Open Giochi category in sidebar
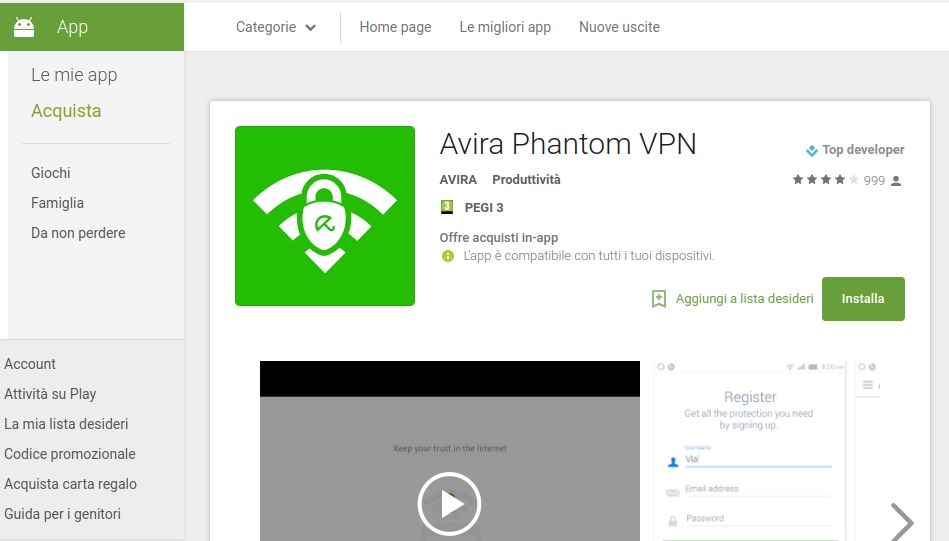This screenshot has width=949, height=541. 51,173
